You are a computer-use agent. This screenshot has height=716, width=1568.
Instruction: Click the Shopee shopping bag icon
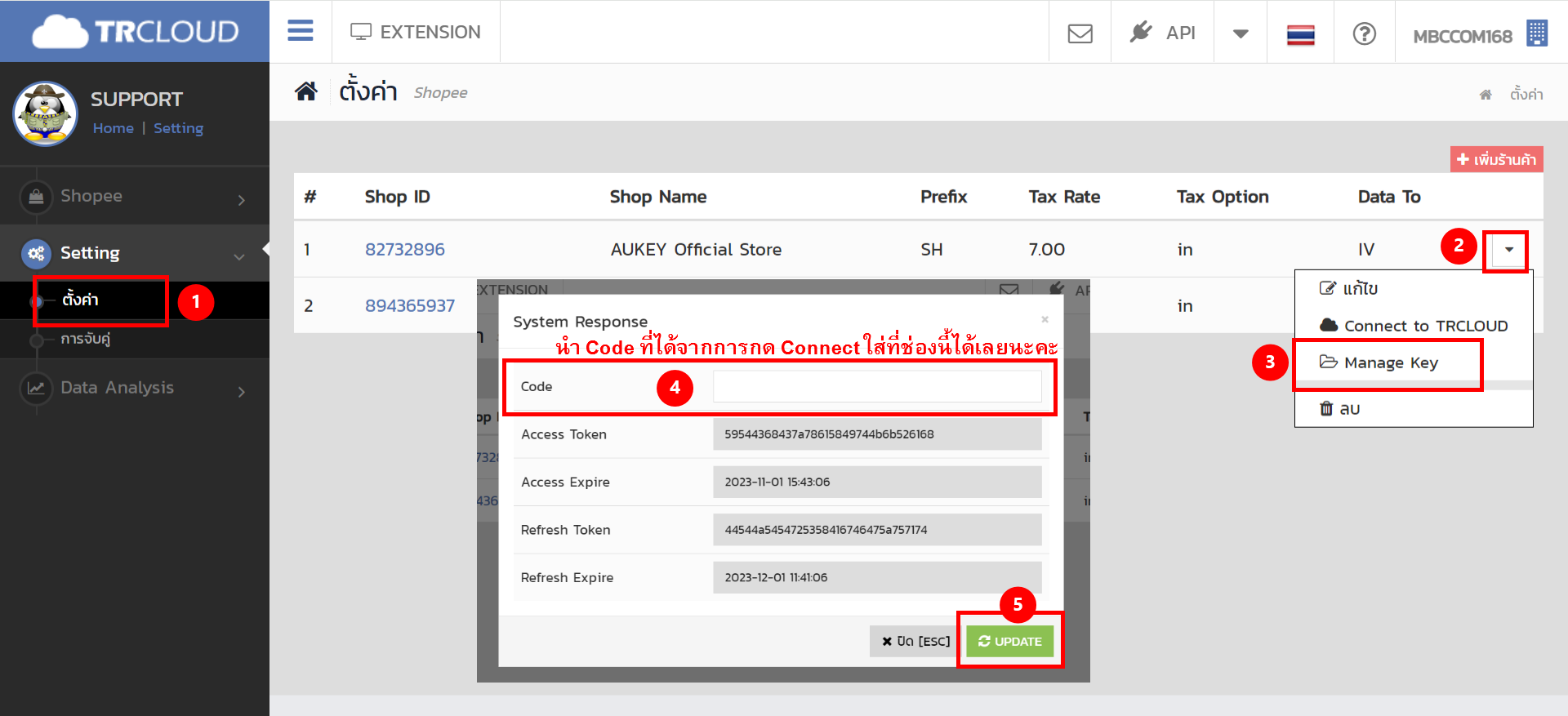pos(36,197)
